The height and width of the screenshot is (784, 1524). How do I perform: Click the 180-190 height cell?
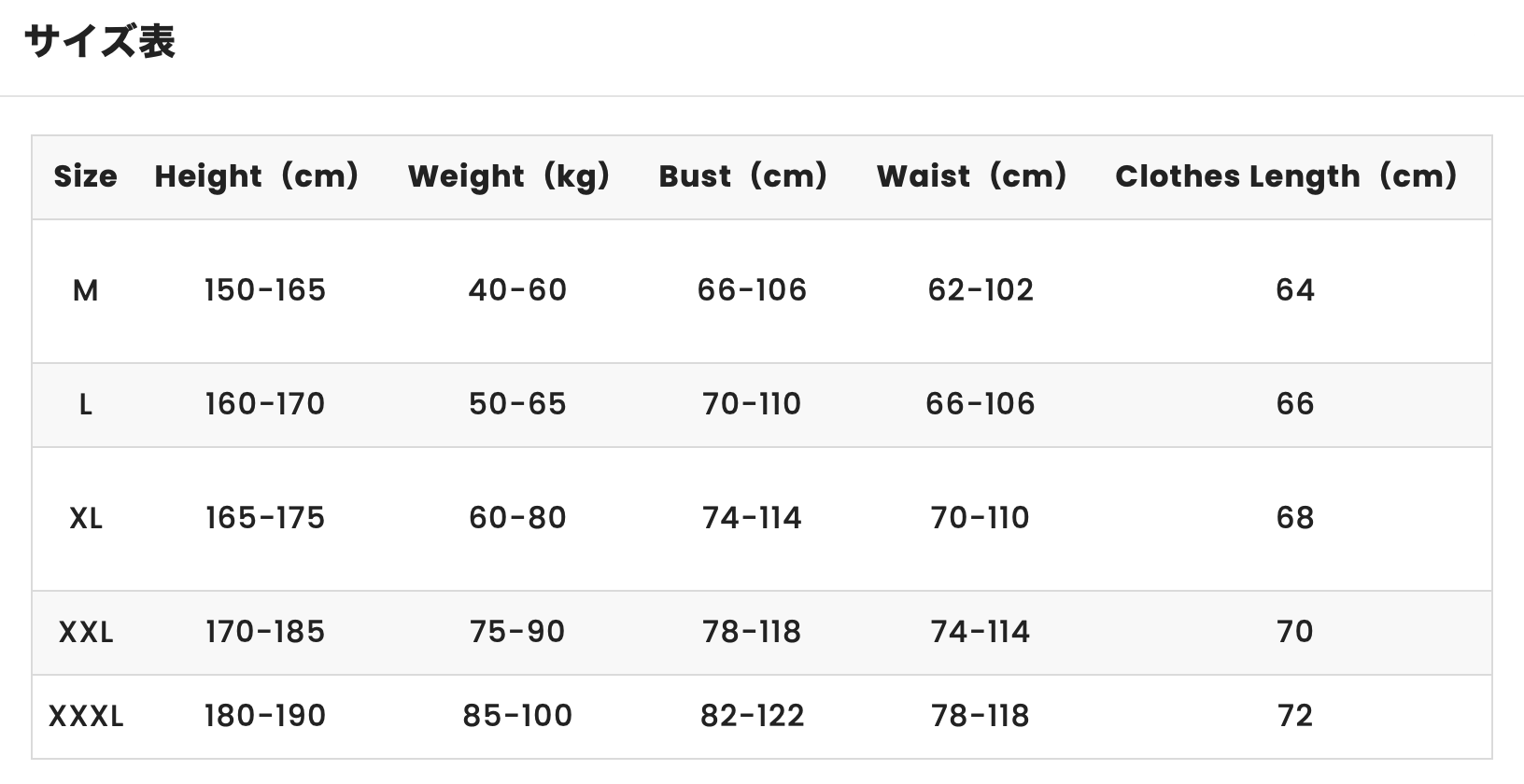(x=265, y=716)
